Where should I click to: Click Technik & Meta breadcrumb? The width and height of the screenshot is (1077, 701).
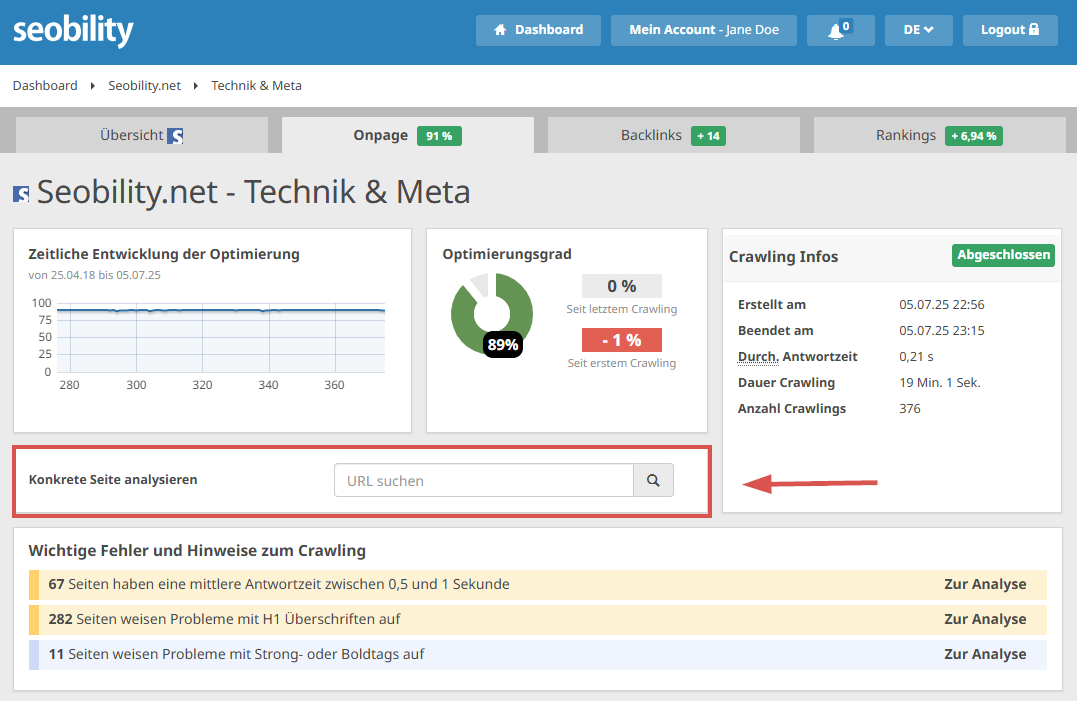(x=256, y=86)
